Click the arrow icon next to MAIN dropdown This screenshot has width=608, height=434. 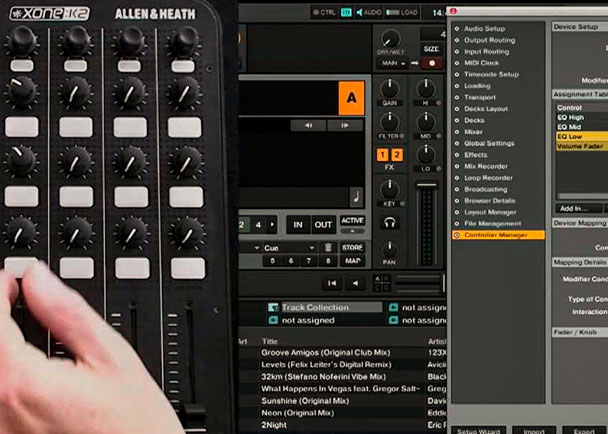415,63
